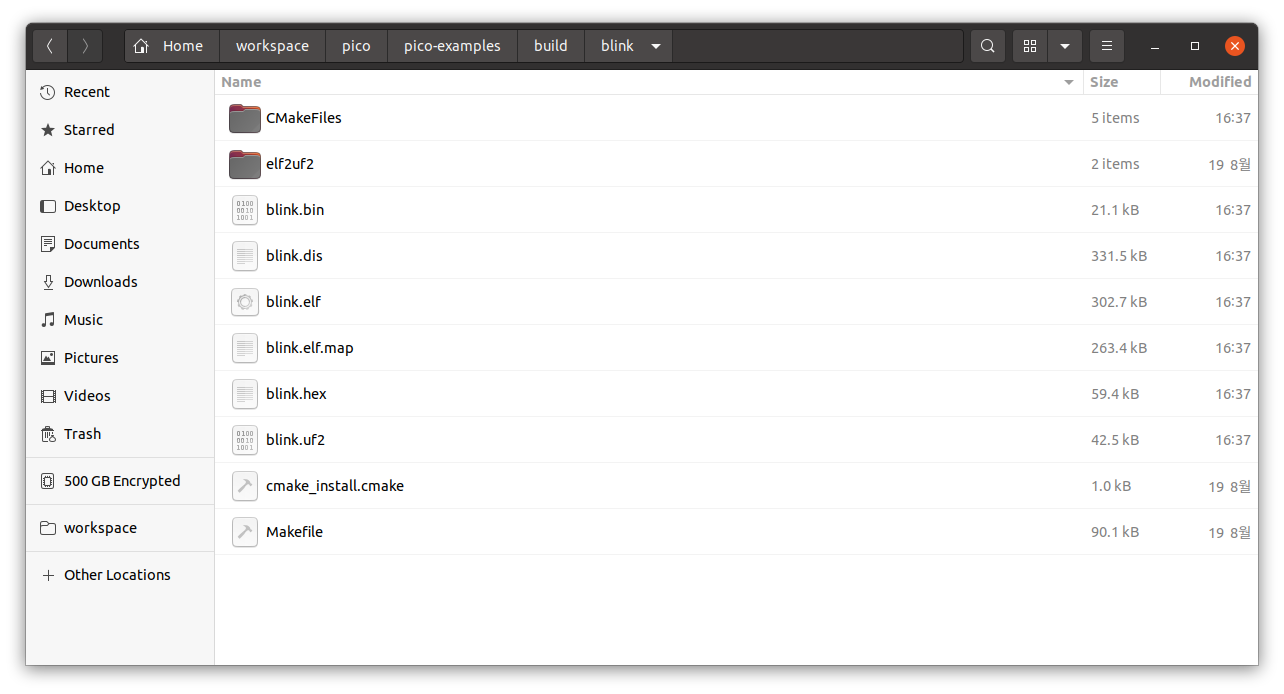Click the Makefile hammer icon
This screenshot has width=1284, height=694.
coord(245,532)
